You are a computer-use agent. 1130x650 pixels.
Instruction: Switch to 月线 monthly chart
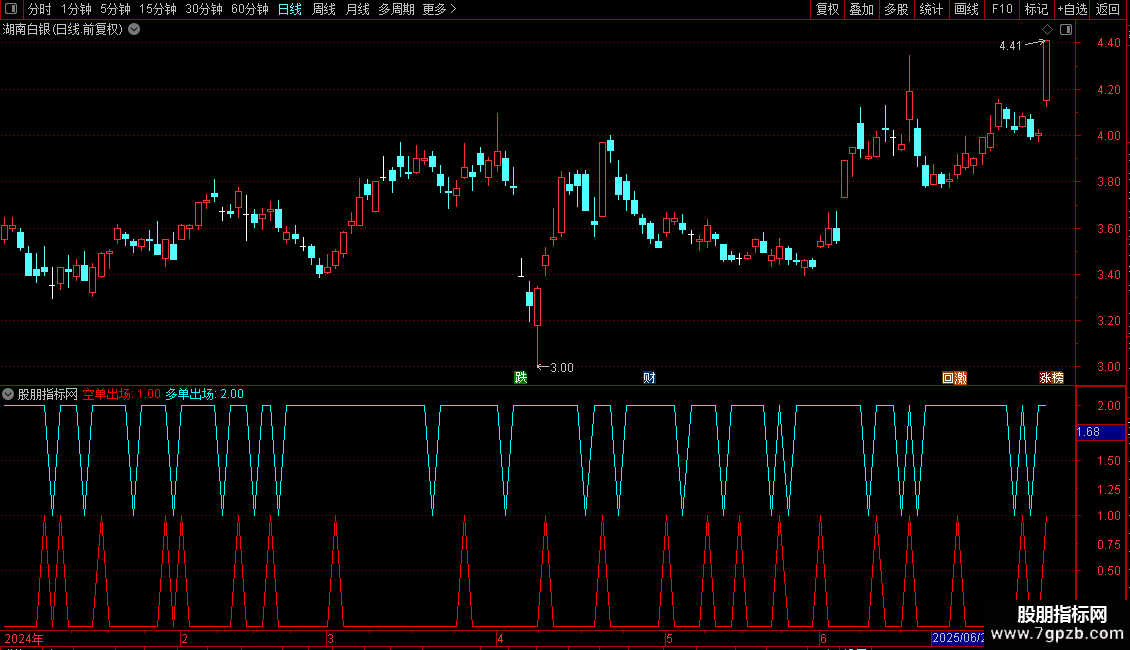tap(357, 9)
